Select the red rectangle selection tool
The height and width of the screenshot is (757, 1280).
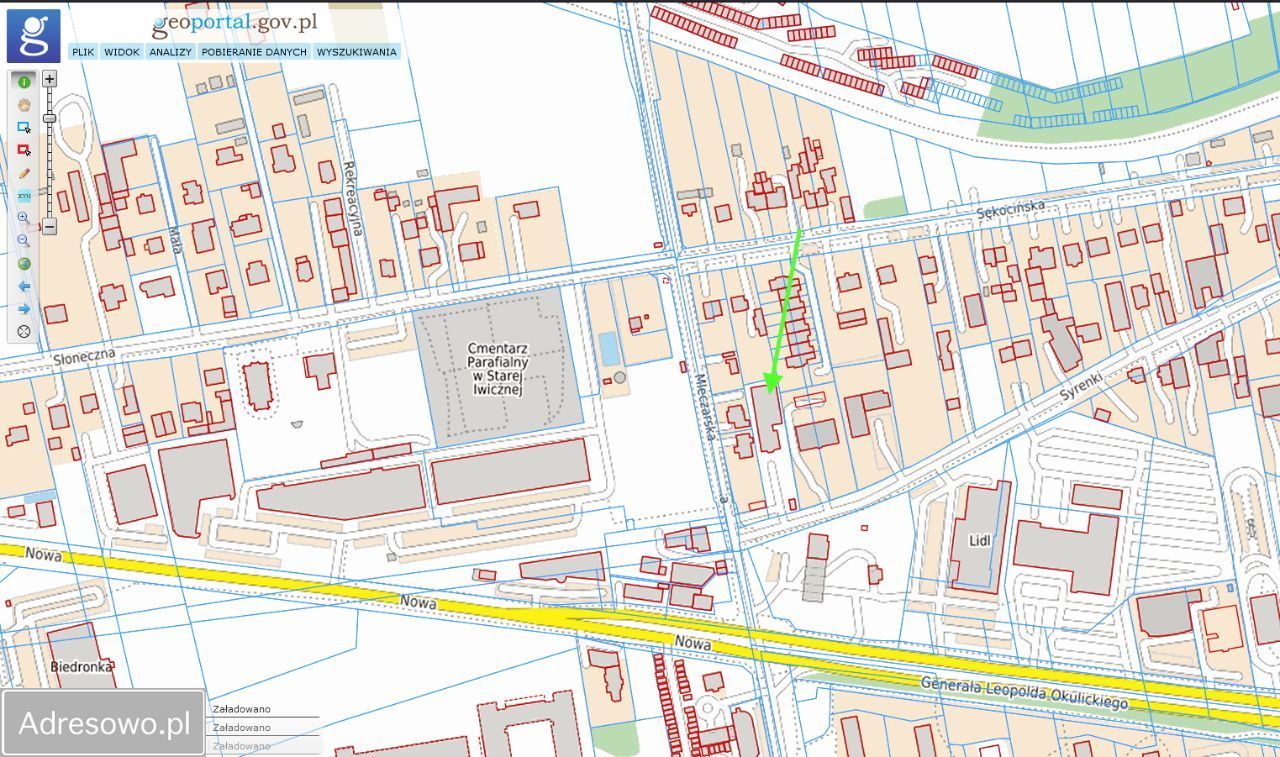(x=24, y=150)
